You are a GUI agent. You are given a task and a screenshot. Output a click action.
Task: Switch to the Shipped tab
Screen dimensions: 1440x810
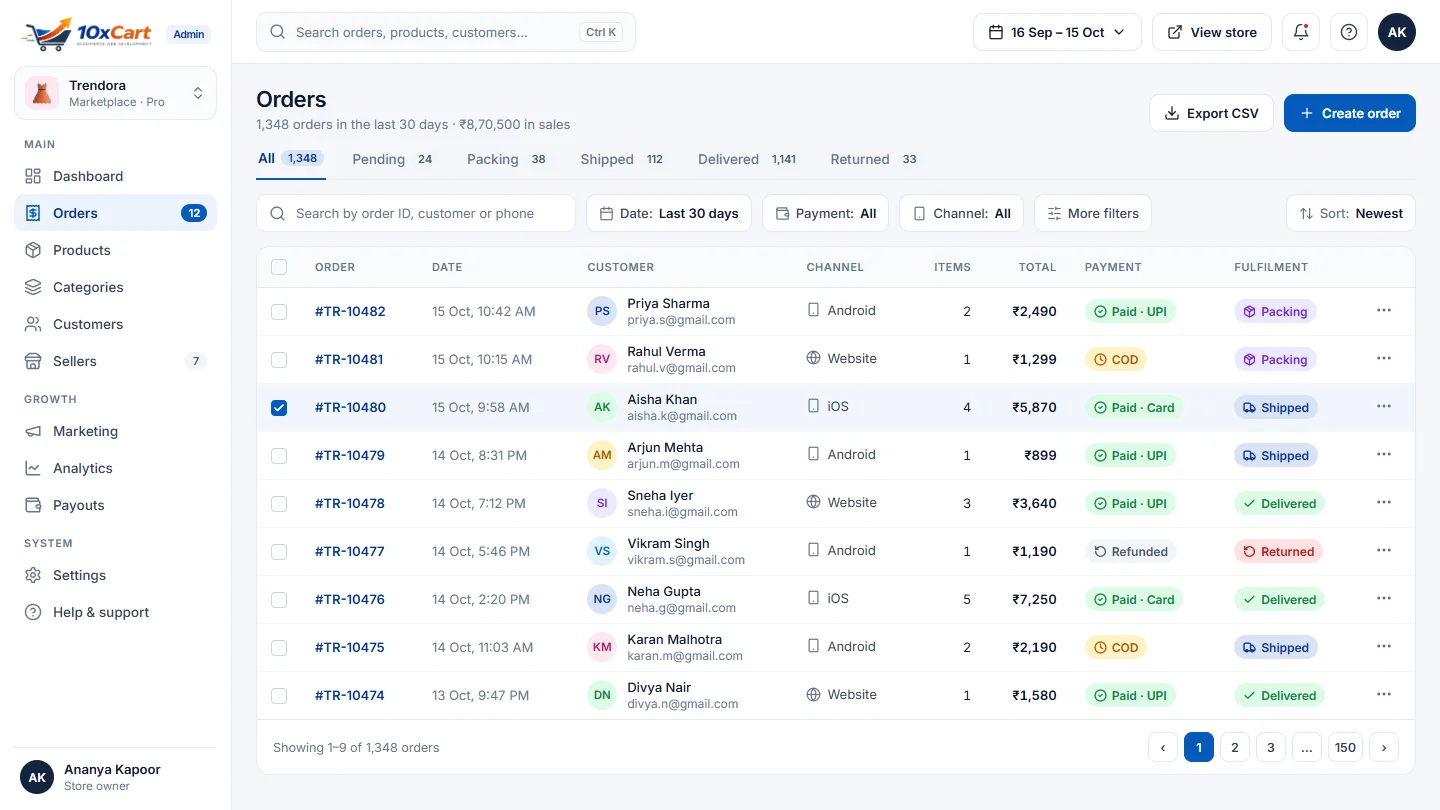tap(623, 159)
